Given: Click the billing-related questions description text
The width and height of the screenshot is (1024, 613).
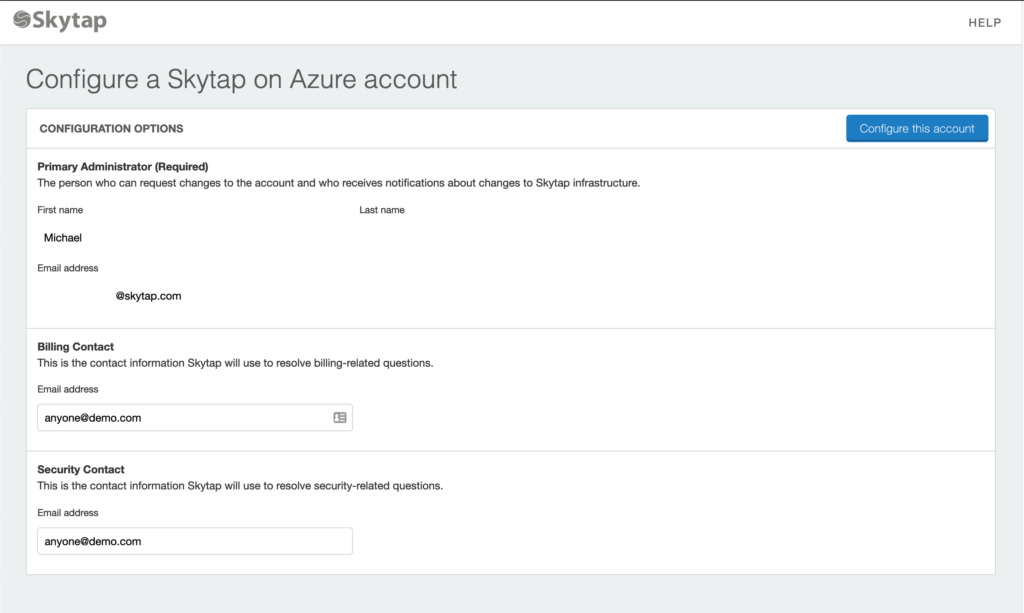Looking at the screenshot, I should tap(235, 363).
